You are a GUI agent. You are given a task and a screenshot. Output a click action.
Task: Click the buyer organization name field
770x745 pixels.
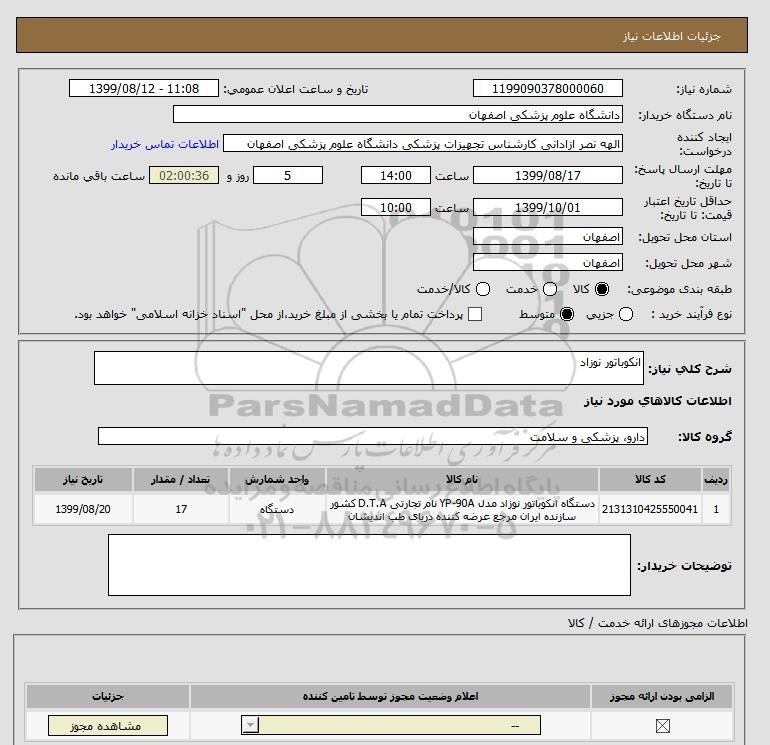398,114
